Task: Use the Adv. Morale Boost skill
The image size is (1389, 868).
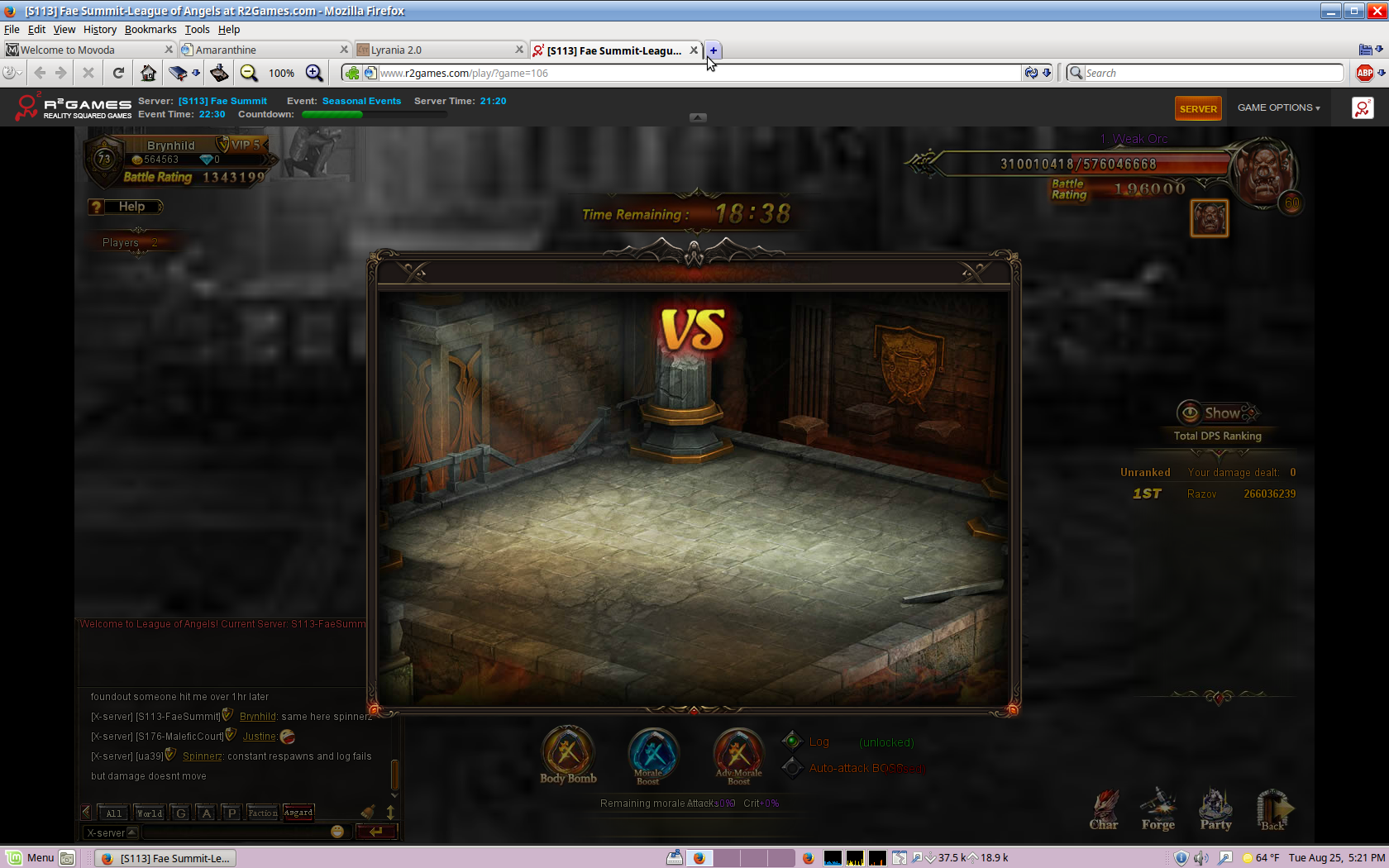Action: [737, 752]
